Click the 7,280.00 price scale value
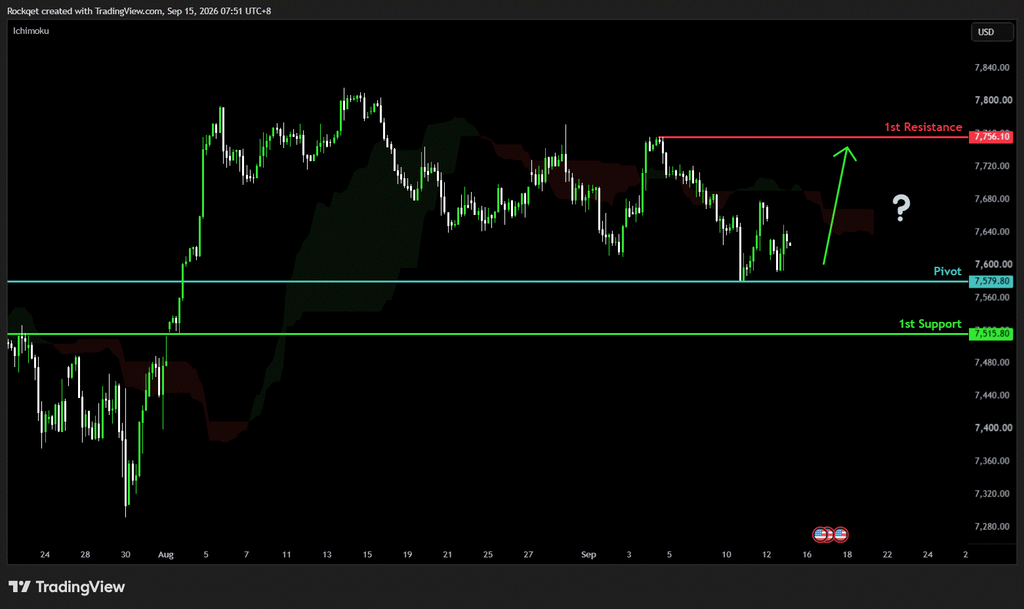Screen dimensions: 1024x609 coord(993,527)
